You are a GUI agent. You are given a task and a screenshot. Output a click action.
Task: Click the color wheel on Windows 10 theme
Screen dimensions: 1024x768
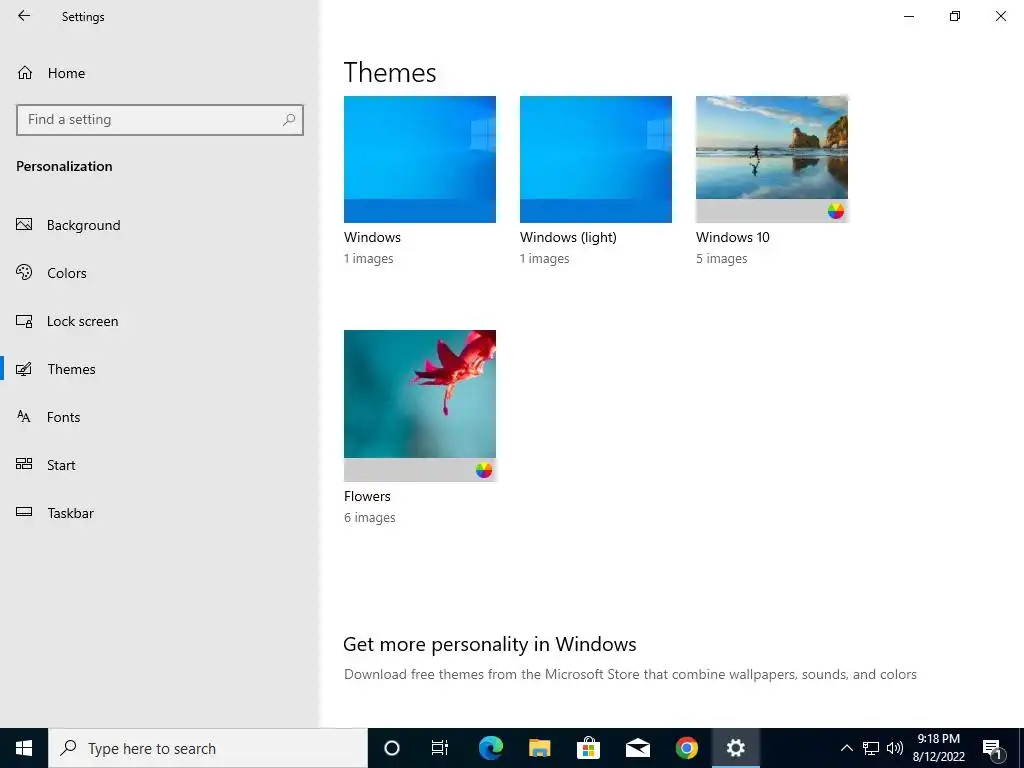click(836, 211)
